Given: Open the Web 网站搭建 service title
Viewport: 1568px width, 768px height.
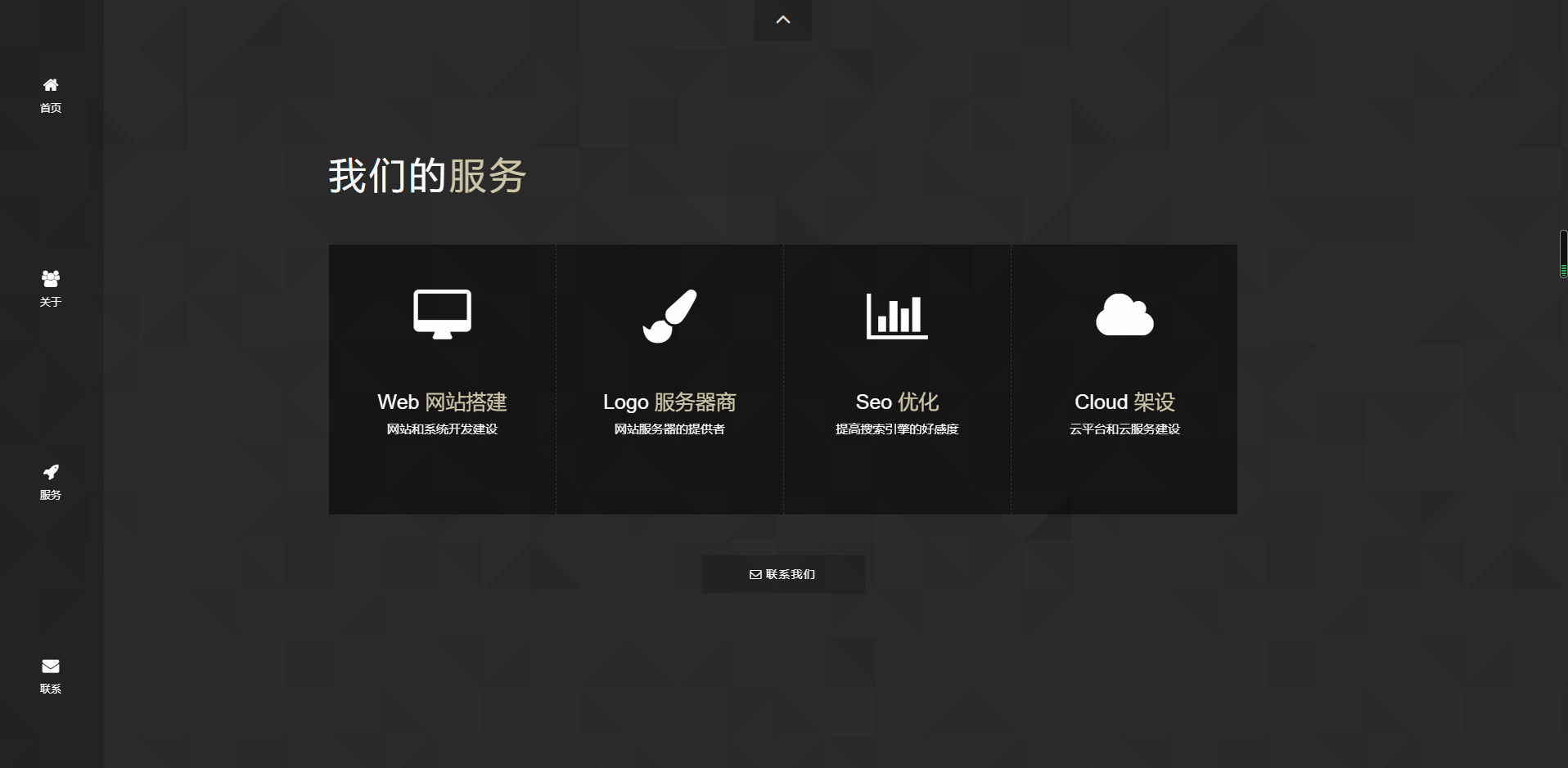Looking at the screenshot, I should pyautogui.click(x=442, y=402).
